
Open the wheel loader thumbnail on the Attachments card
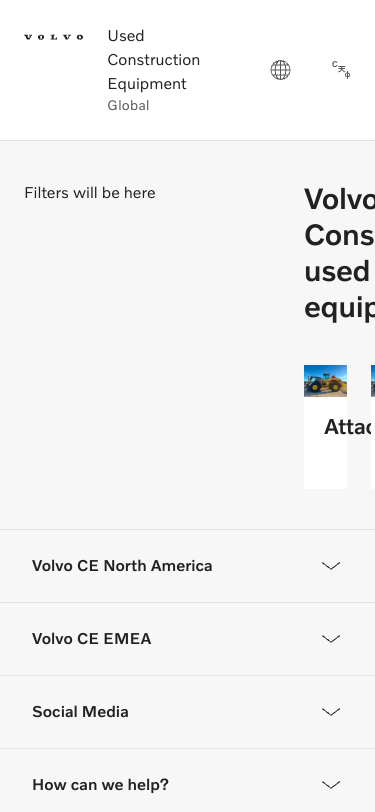tap(325, 381)
